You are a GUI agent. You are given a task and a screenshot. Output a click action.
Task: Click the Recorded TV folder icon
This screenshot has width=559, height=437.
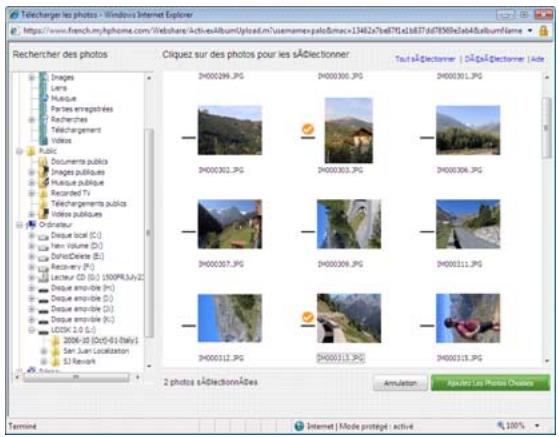coord(43,193)
